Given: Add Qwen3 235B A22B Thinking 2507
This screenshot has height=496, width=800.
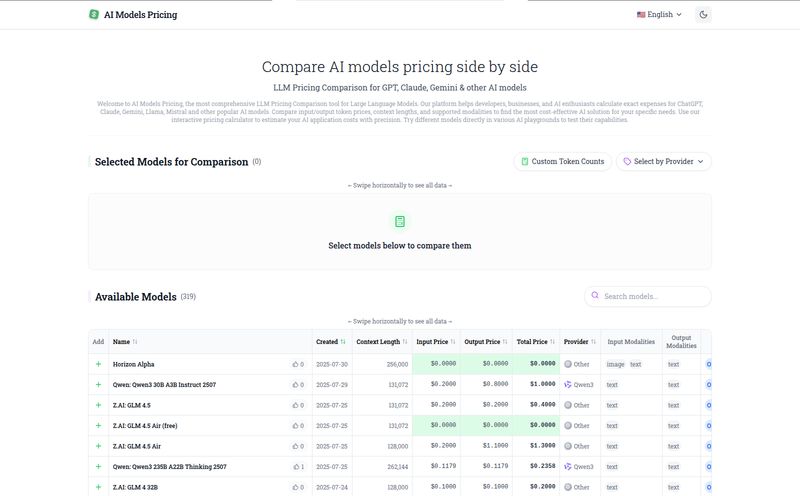Looking at the screenshot, I should pyautogui.click(x=98, y=466).
